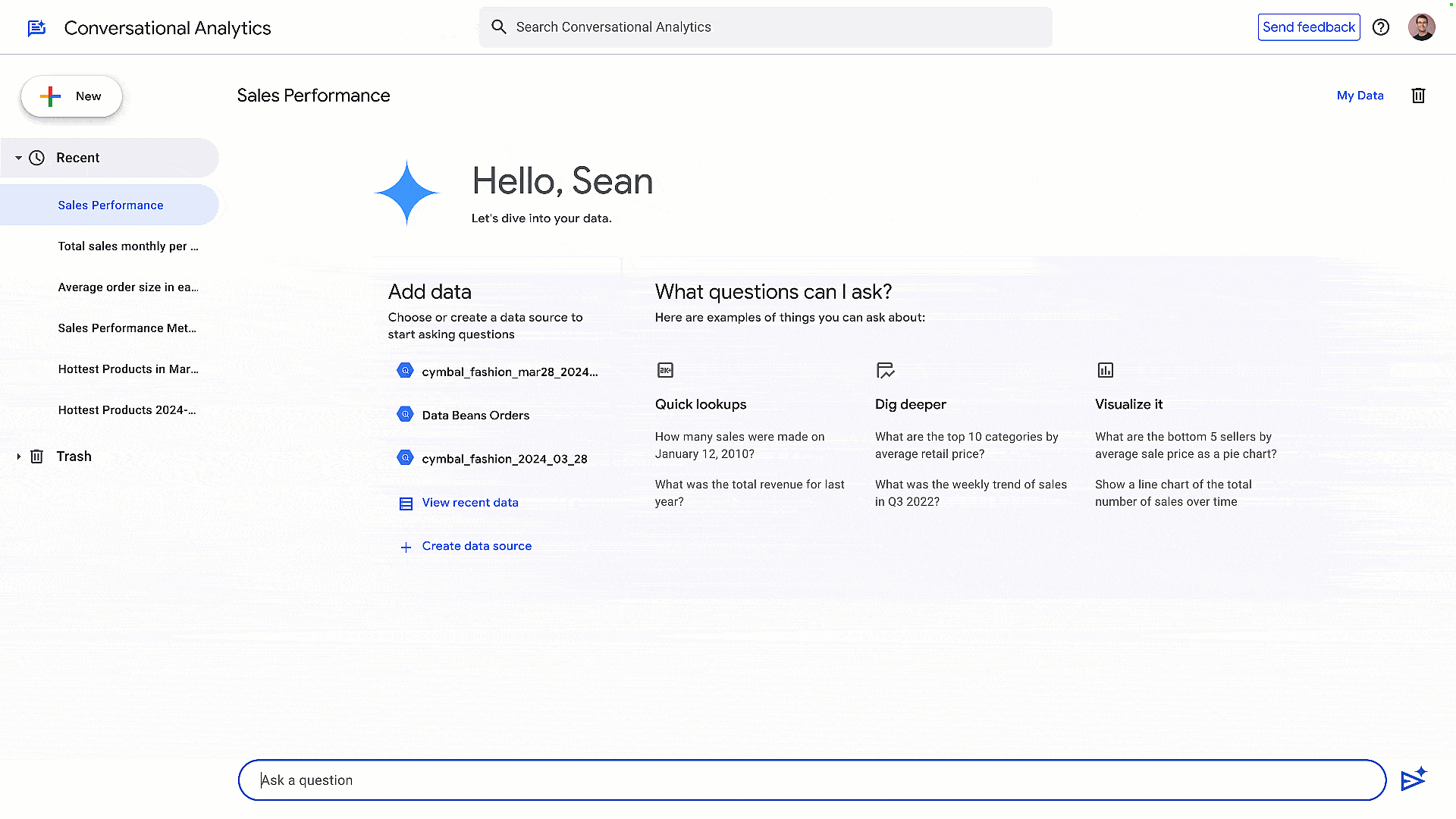This screenshot has width=1456, height=819.
Task: Select cymbal_fashion_mar28_2024 data source
Action: point(508,371)
